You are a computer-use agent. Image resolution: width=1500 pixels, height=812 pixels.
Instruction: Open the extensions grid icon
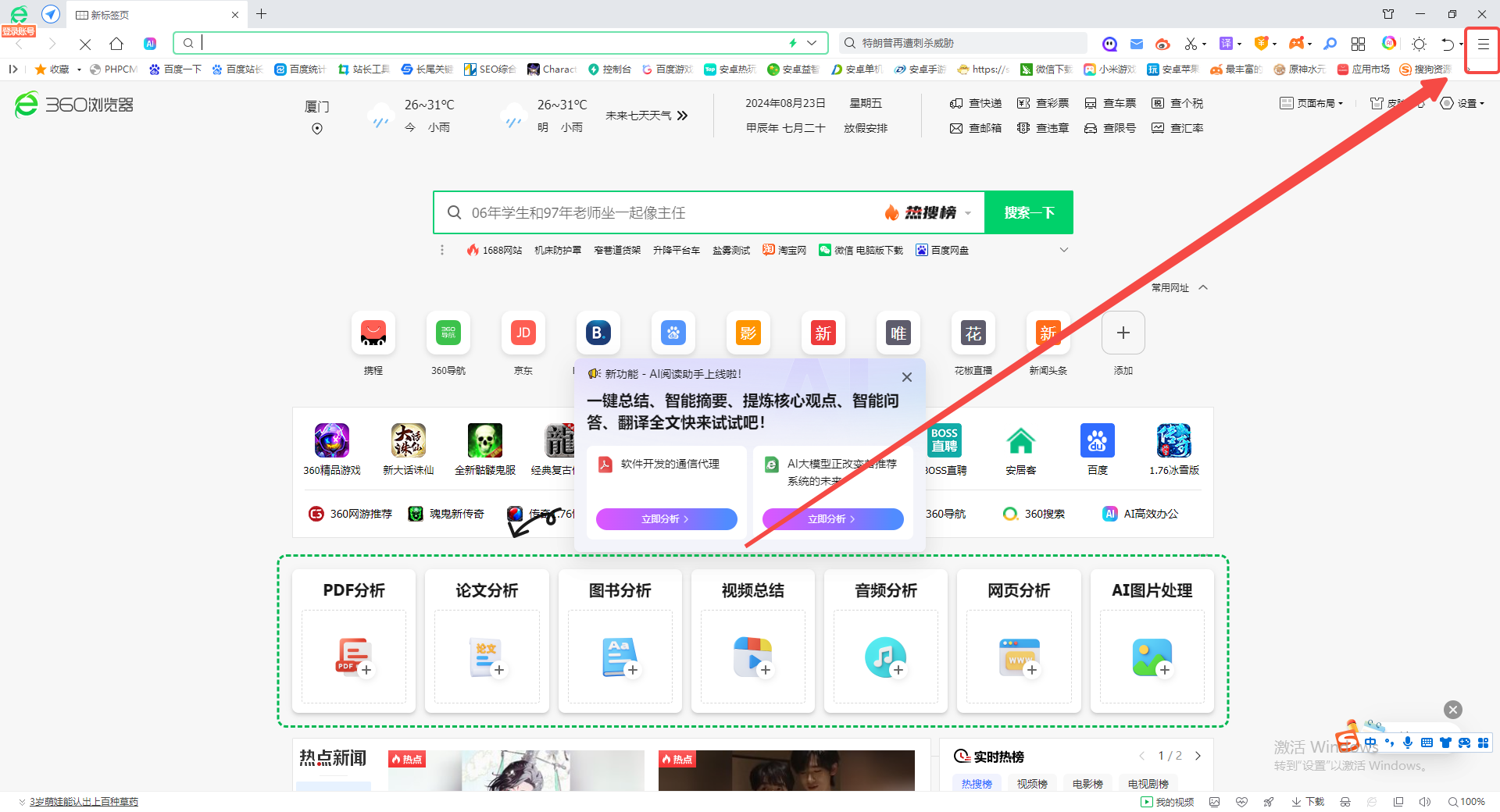1359,44
